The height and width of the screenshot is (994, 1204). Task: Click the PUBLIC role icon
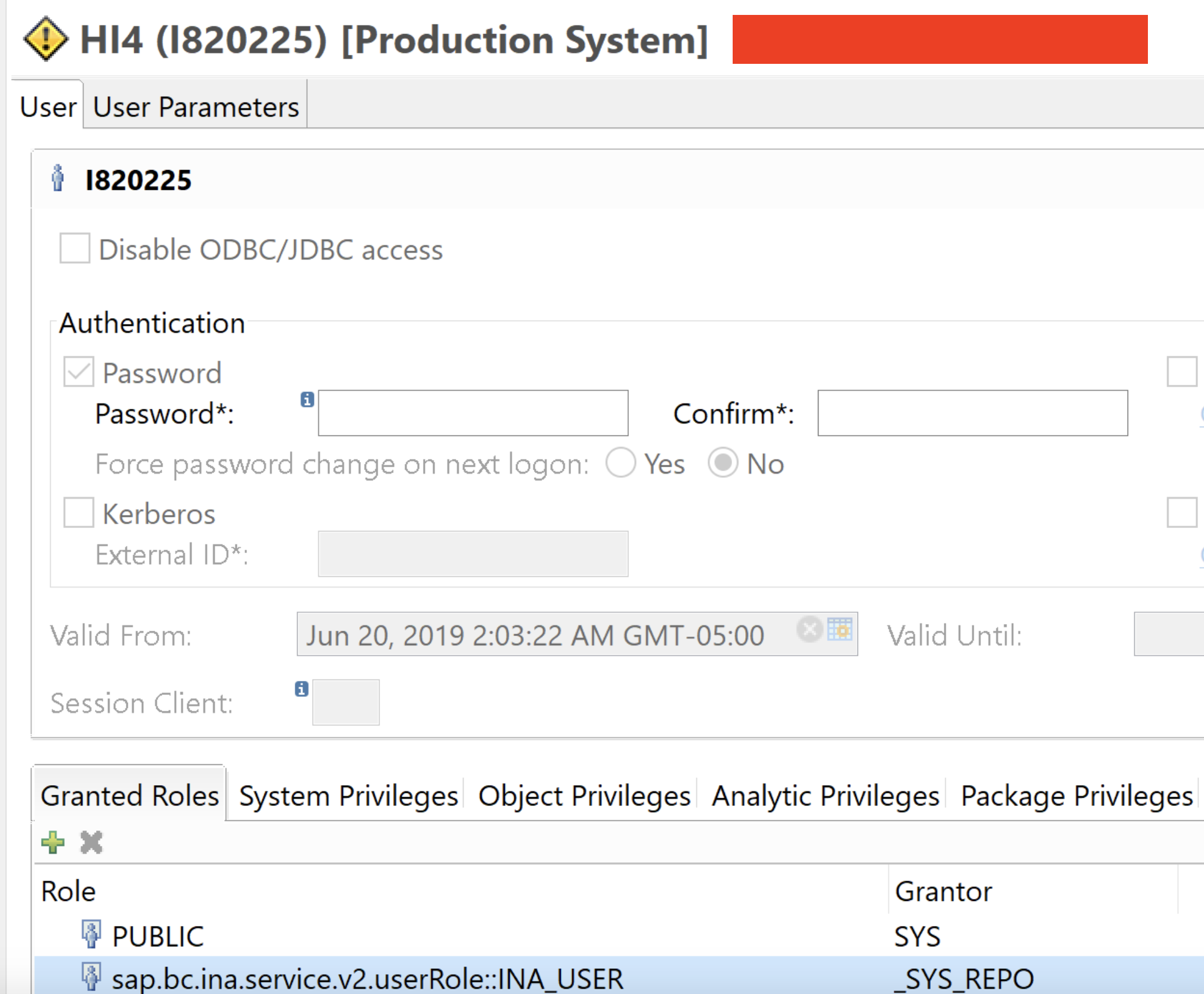91,934
